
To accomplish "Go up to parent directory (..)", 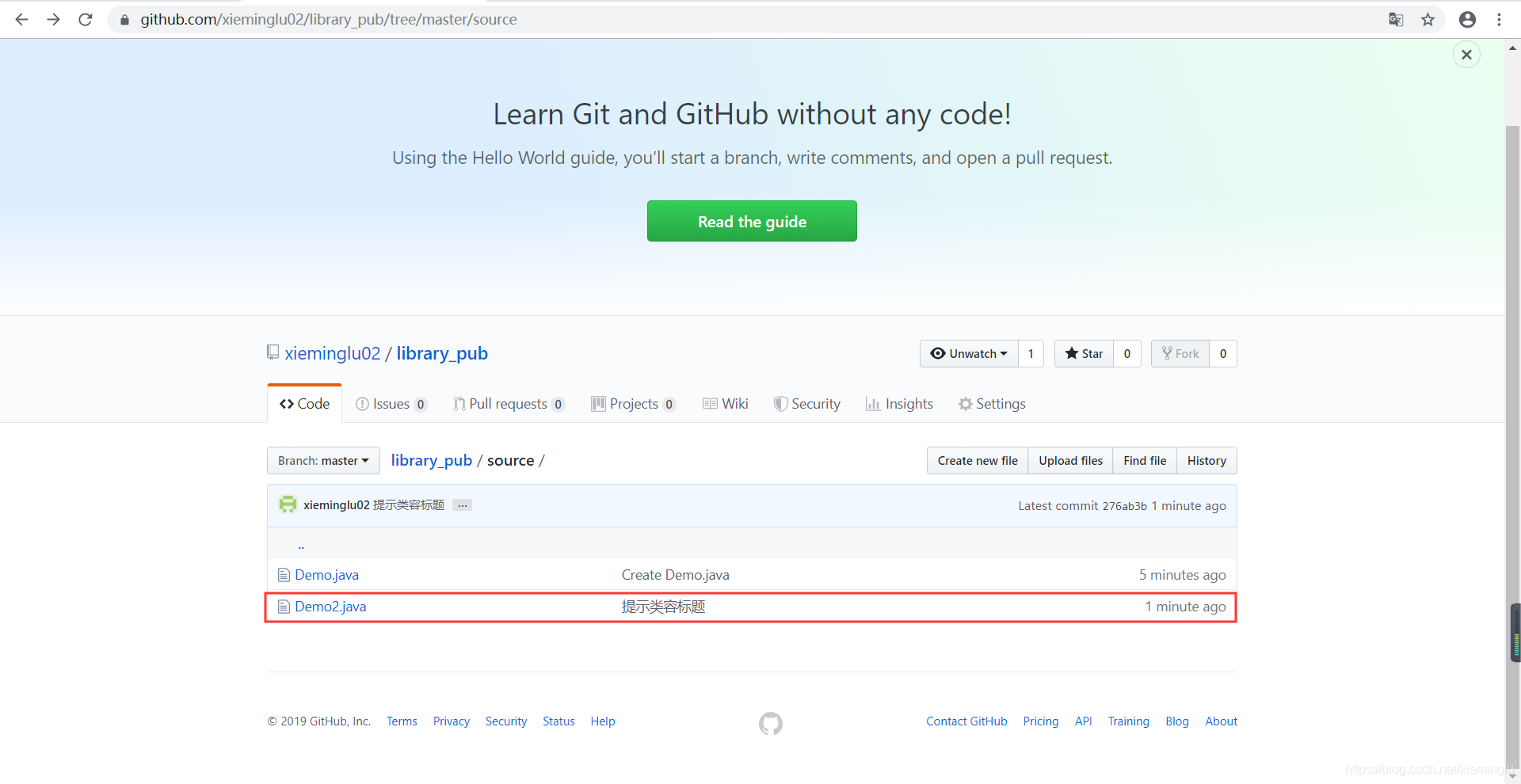I will click(x=301, y=546).
